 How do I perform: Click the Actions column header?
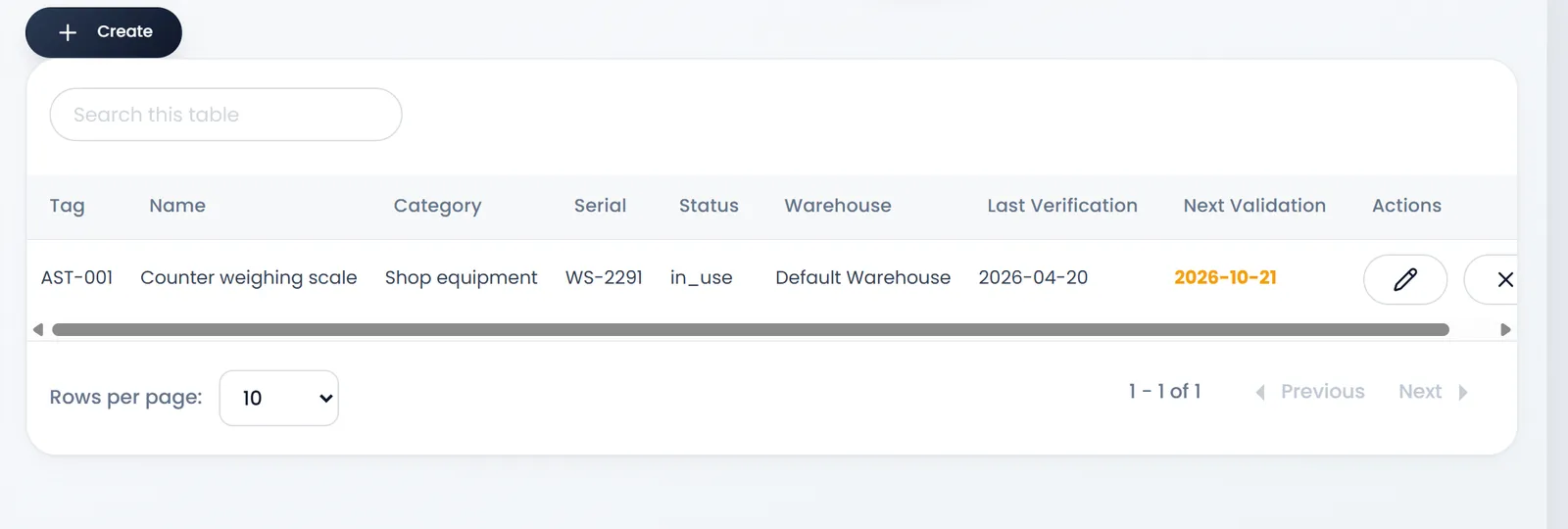tap(1406, 206)
